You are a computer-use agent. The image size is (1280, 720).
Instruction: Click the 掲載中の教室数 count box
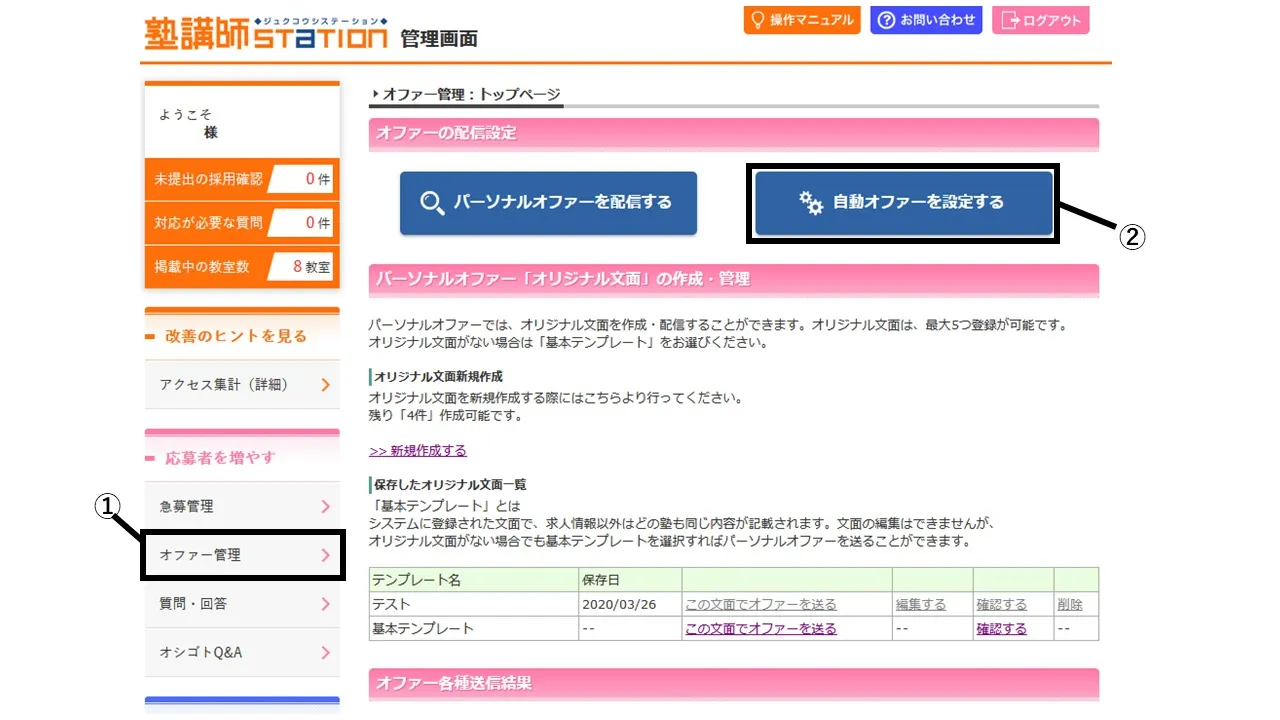point(301,267)
